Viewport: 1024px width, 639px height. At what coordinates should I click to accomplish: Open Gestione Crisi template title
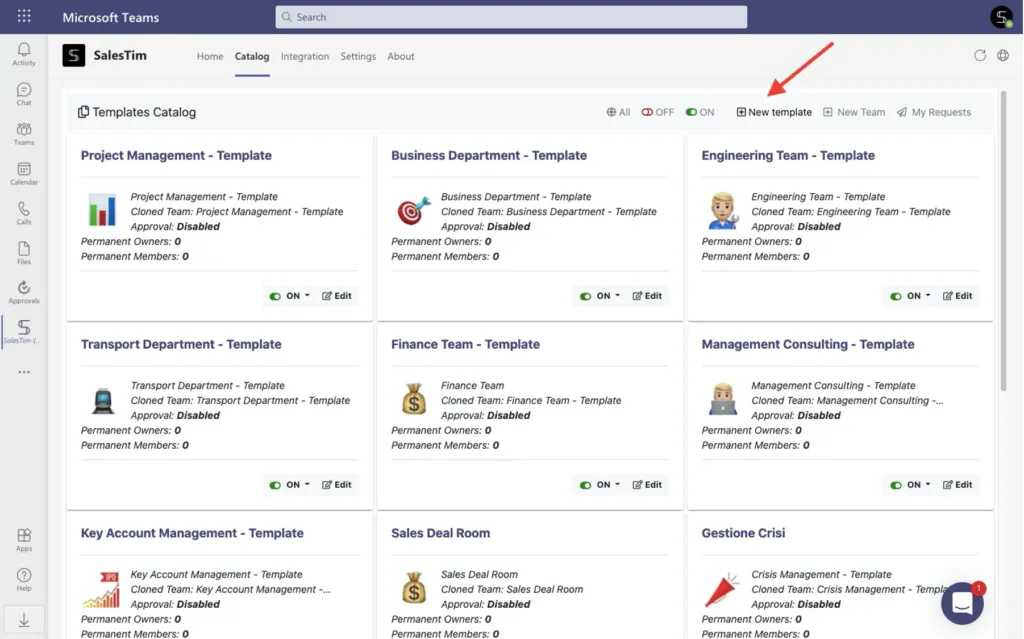(x=743, y=533)
